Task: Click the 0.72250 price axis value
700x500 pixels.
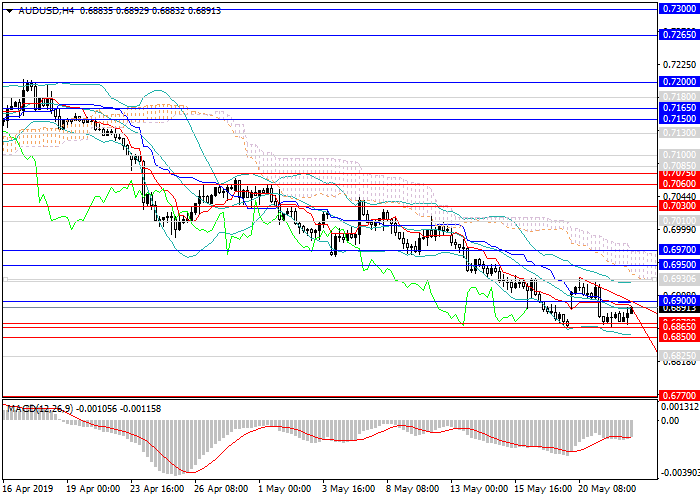Action: [677, 66]
